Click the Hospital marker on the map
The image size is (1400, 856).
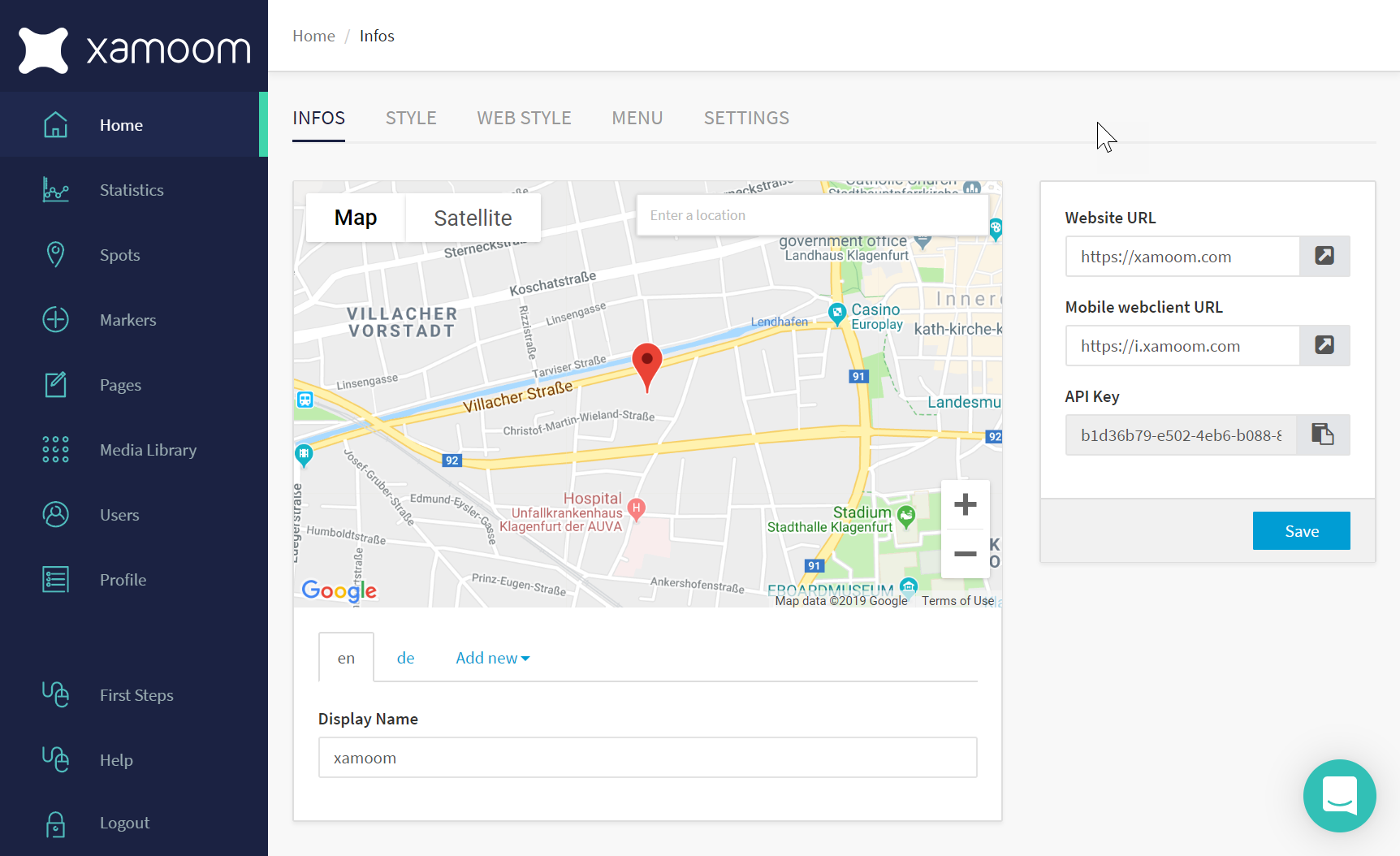coord(637,509)
